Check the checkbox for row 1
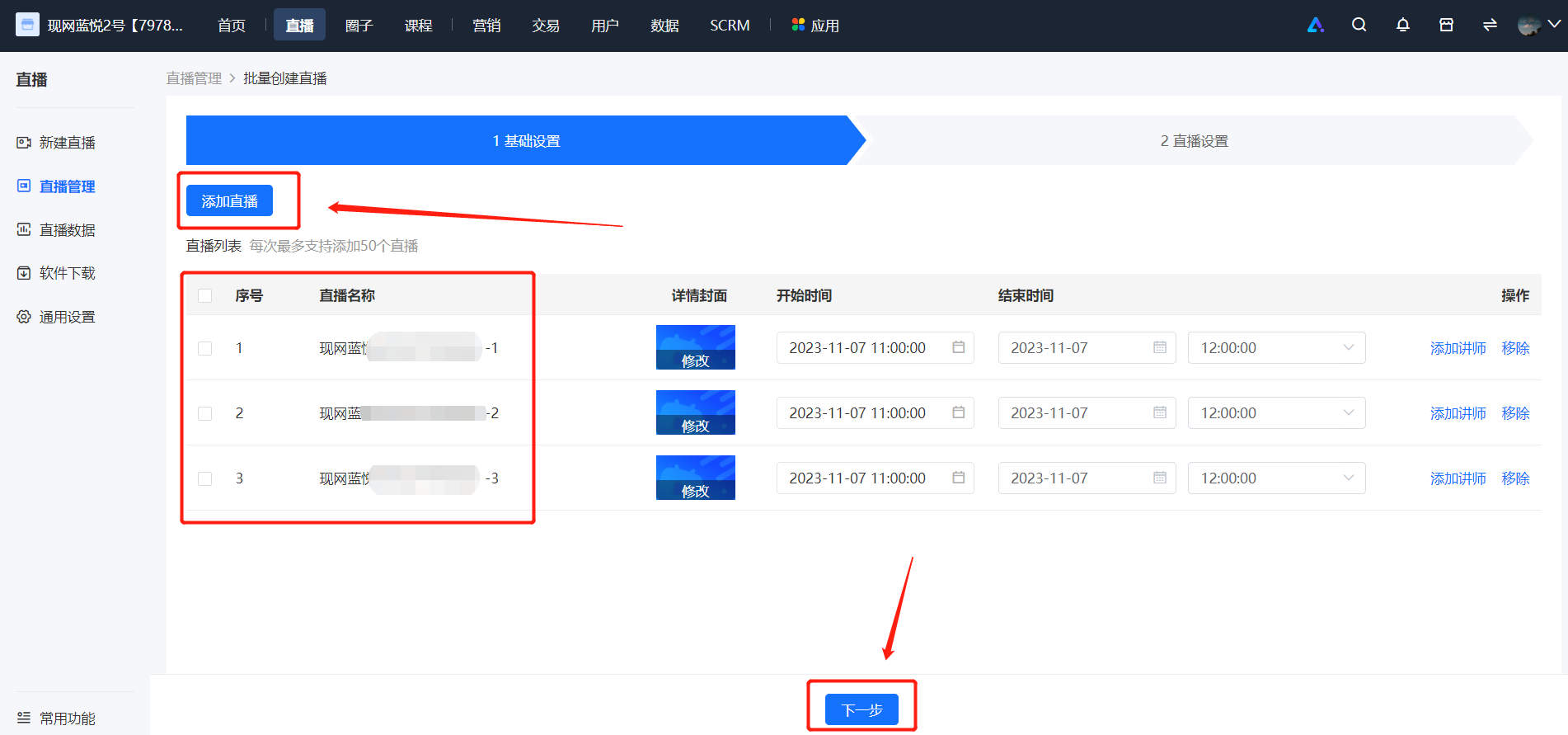 point(205,348)
